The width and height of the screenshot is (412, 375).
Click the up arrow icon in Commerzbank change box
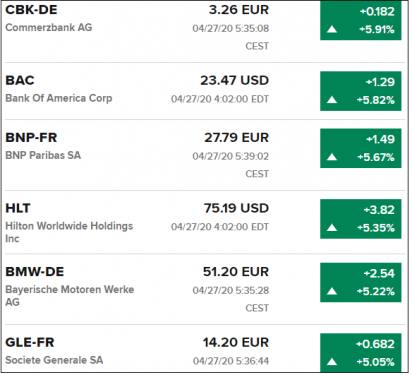click(332, 29)
